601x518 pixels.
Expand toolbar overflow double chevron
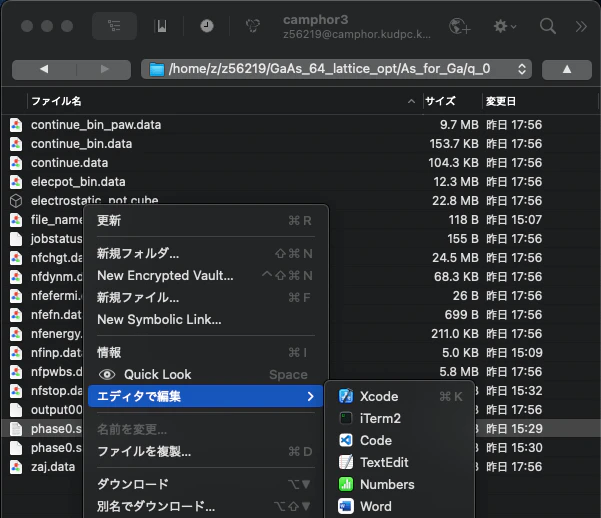tap(581, 26)
